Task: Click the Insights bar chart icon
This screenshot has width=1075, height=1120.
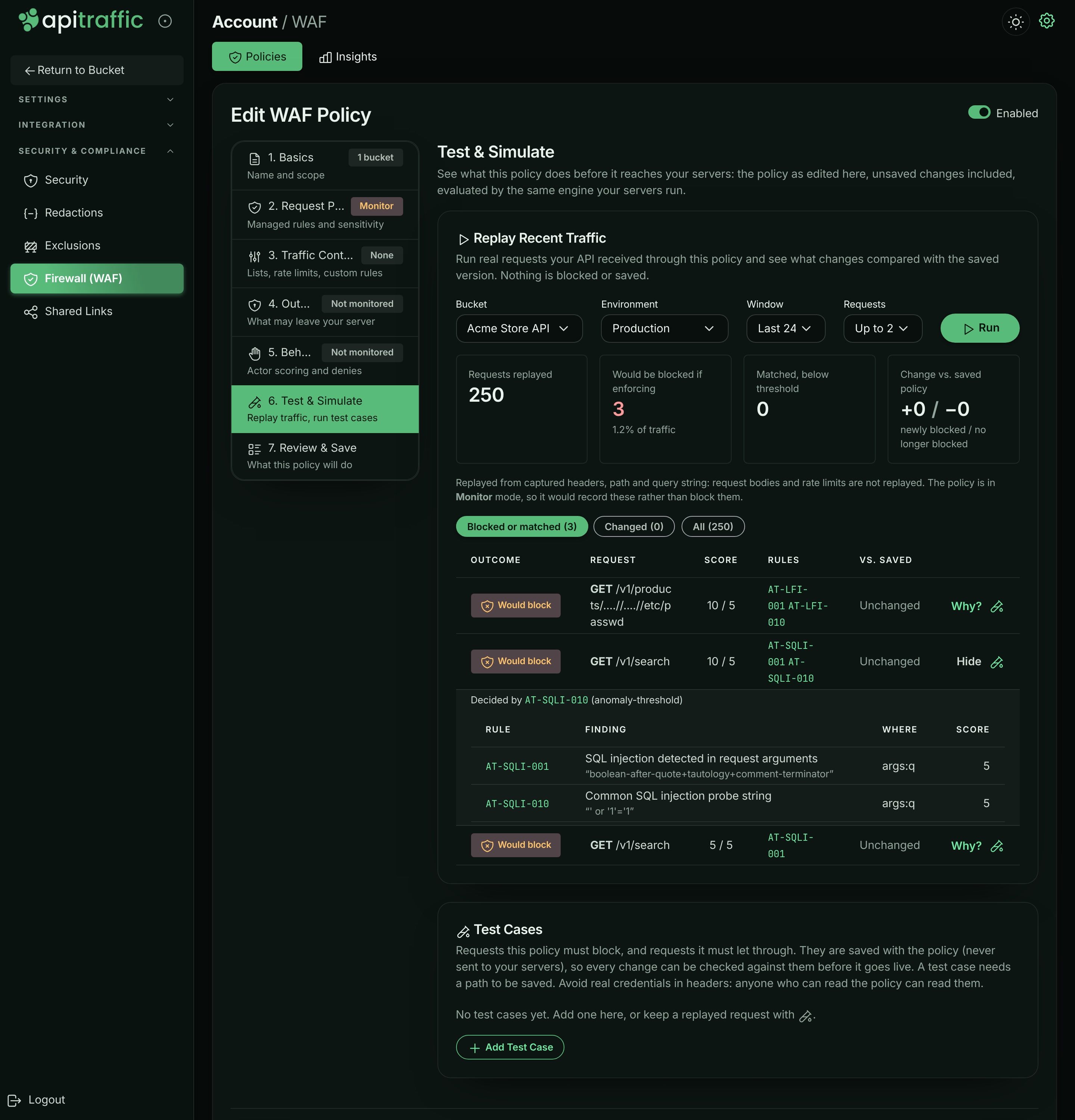Action: point(325,57)
